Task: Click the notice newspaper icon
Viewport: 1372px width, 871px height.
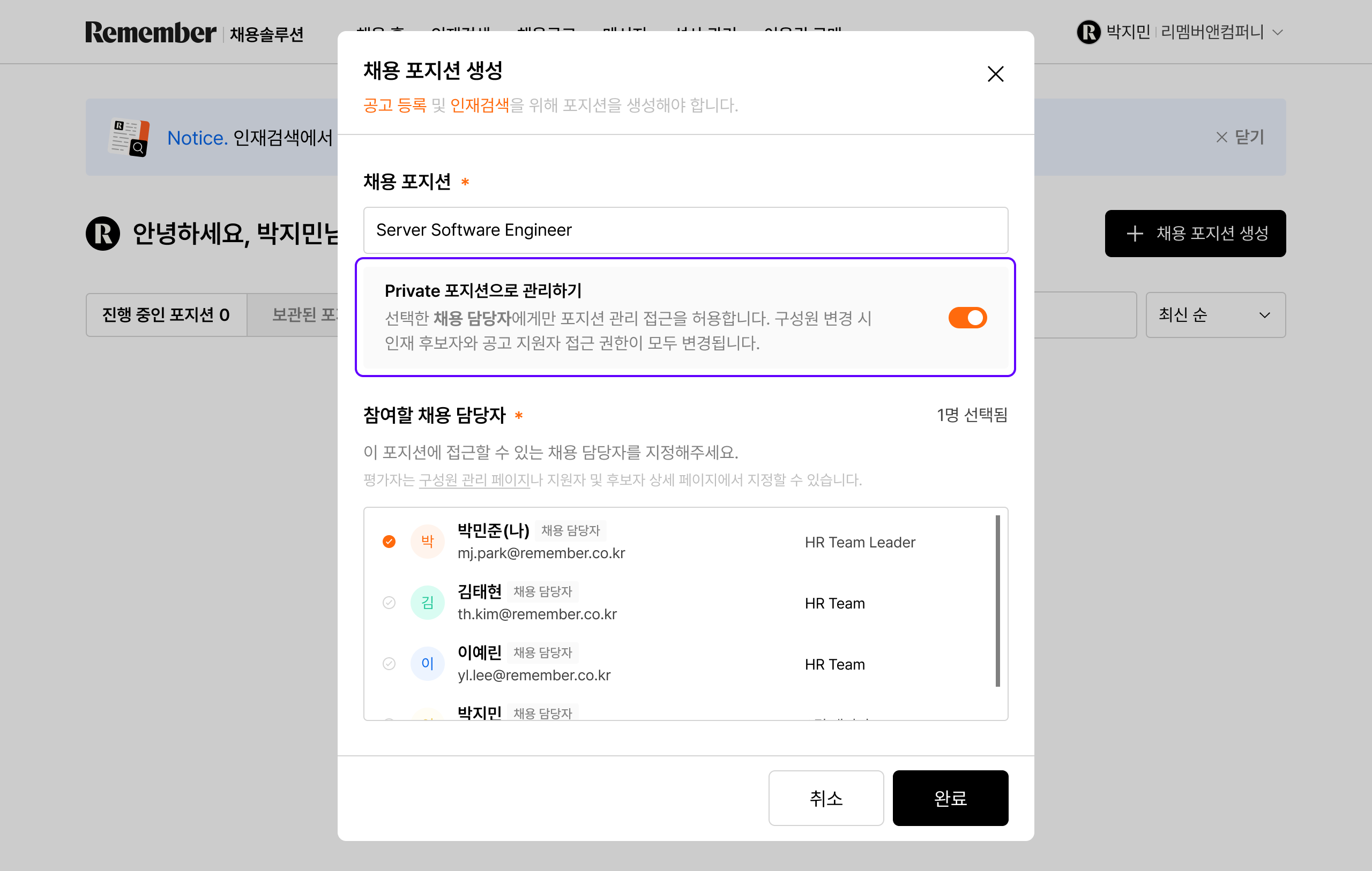Action: pos(129,137)
